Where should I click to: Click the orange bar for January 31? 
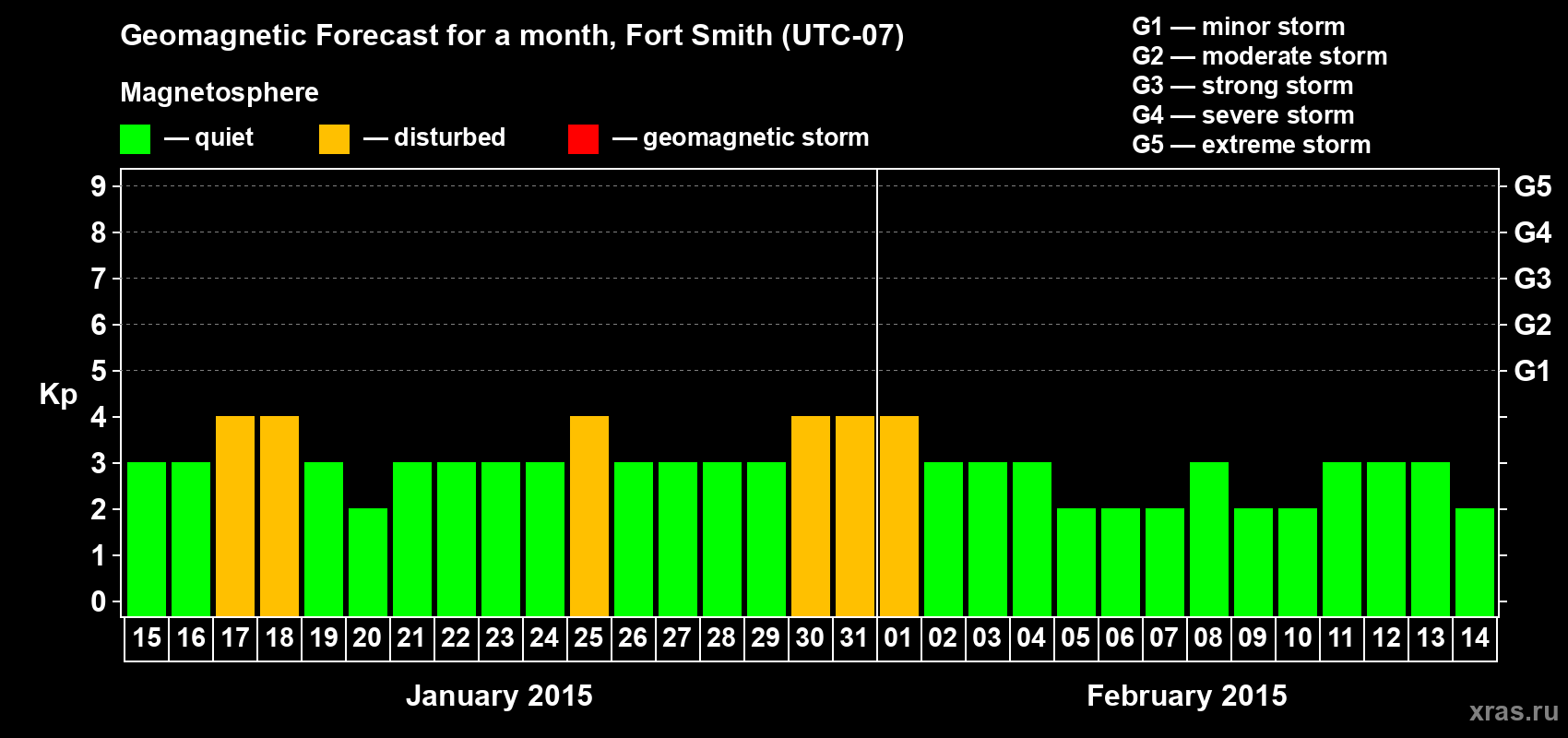click(855, 516)
